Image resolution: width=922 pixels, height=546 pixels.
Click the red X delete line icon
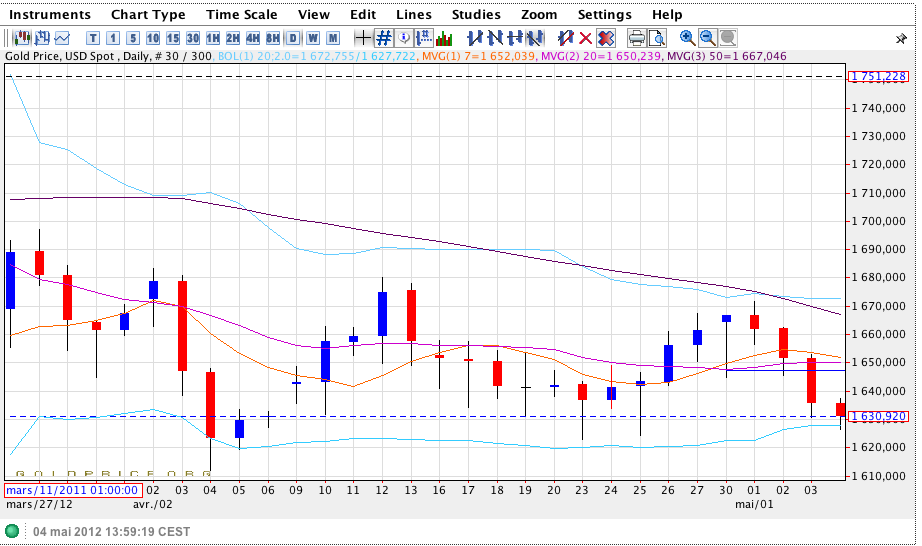[586, 38]
